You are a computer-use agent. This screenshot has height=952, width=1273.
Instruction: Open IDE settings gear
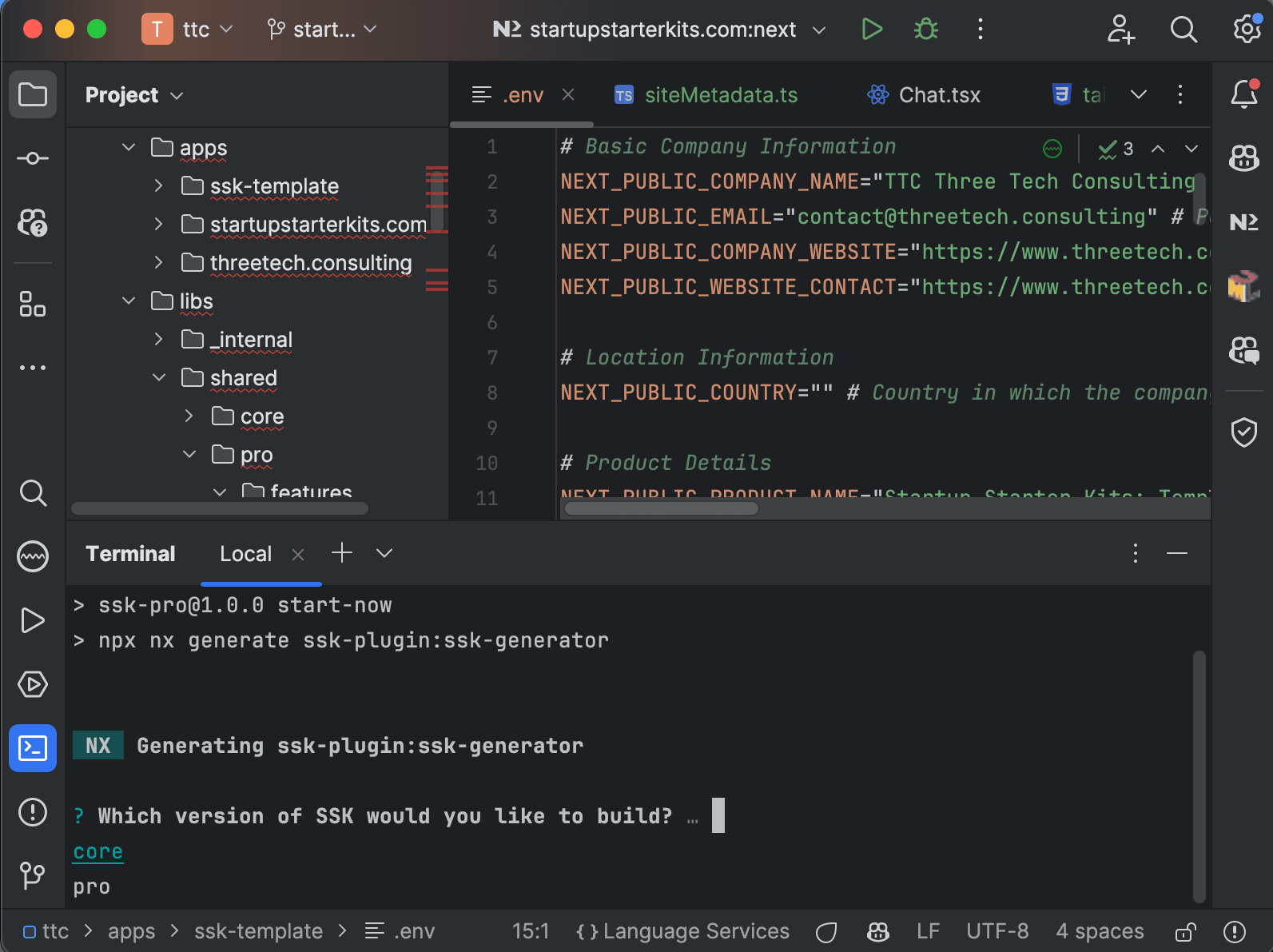1247,30
